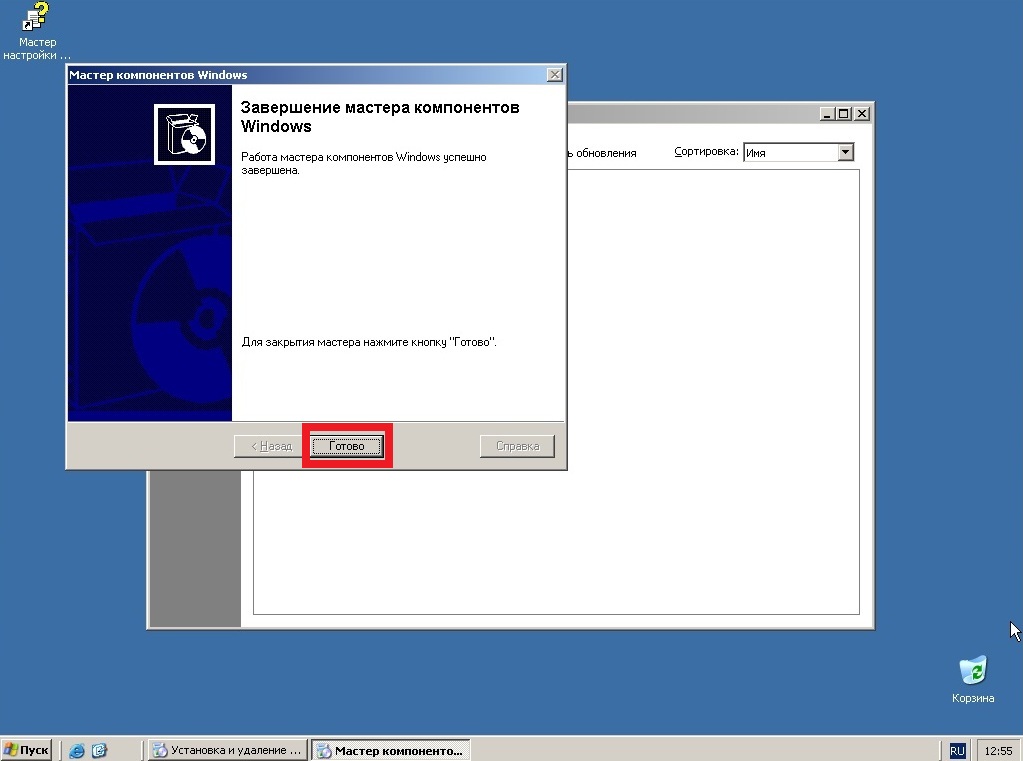
Task: Click the Для закрытия мастера нажмите instruction text
Action: [x=369, y=342]
